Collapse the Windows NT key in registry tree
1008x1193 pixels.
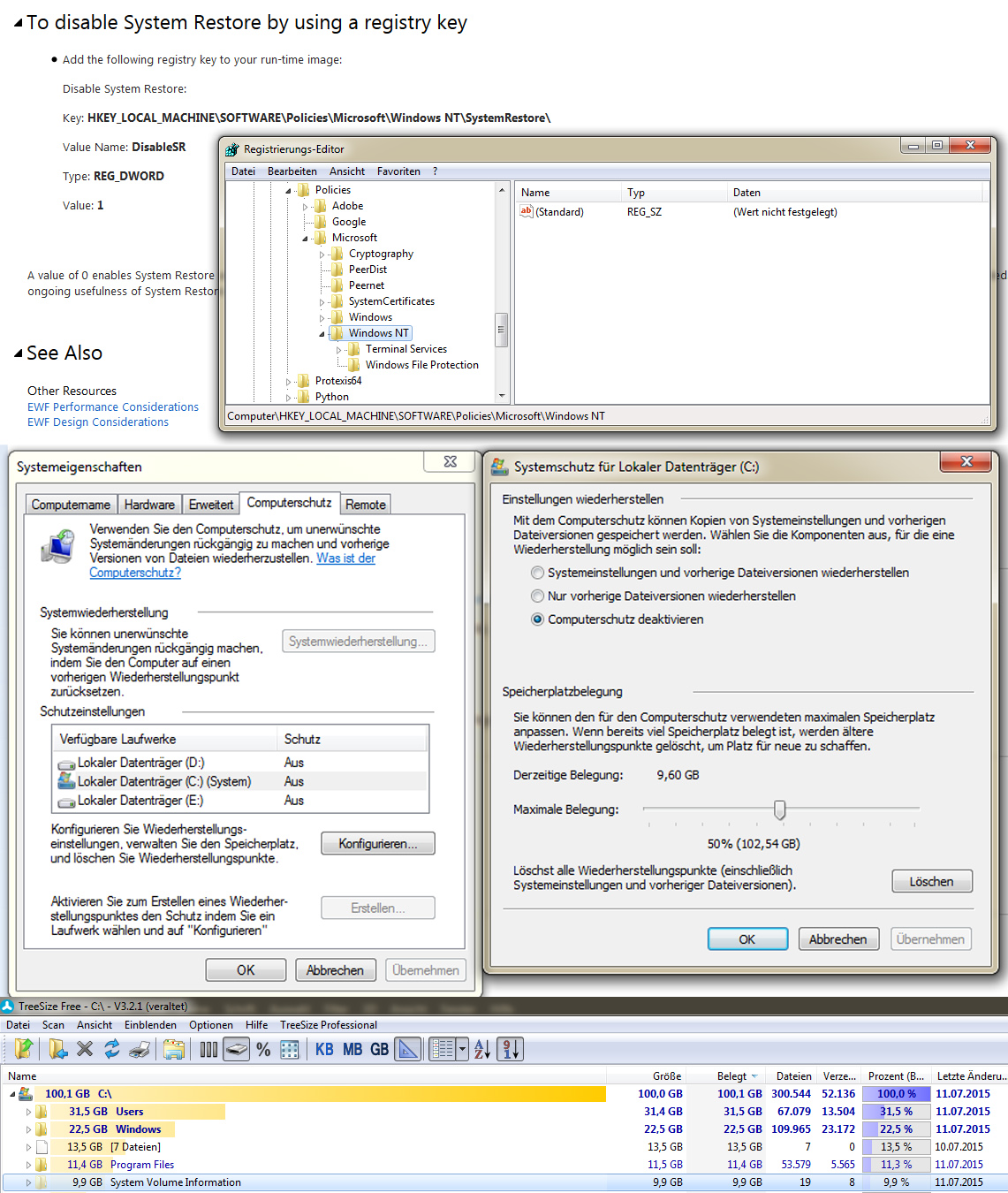tap(322, 334)
